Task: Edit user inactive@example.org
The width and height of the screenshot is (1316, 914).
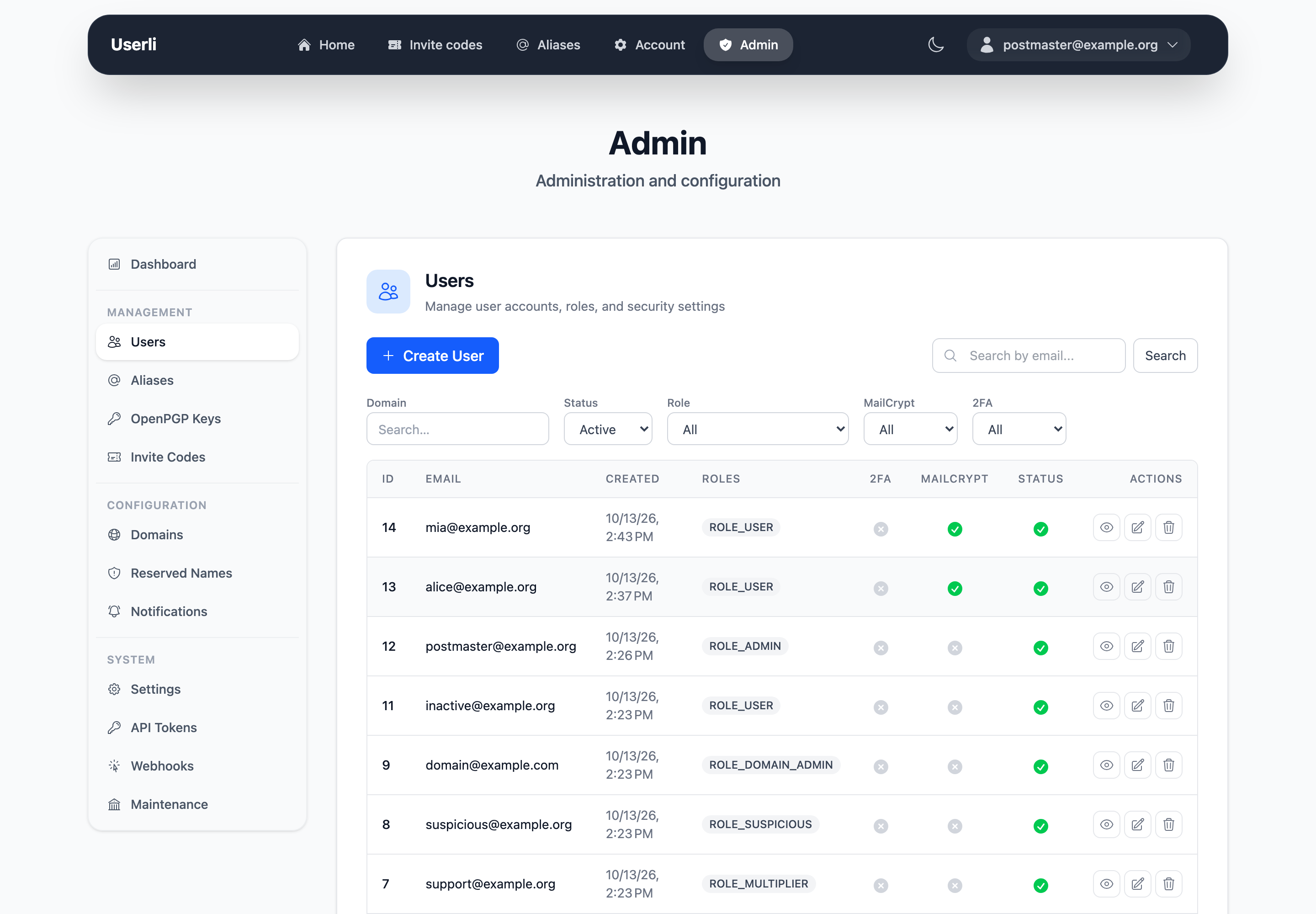Action: click(x=1137, y=706)
